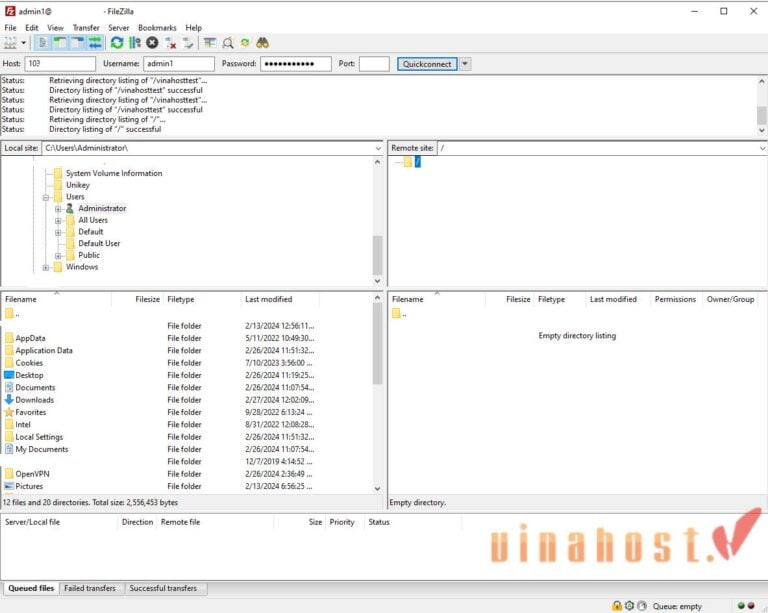Open Site Manager dropdown arrow
Viewport: 768px width, 613px height.
(x=23, y=43)
